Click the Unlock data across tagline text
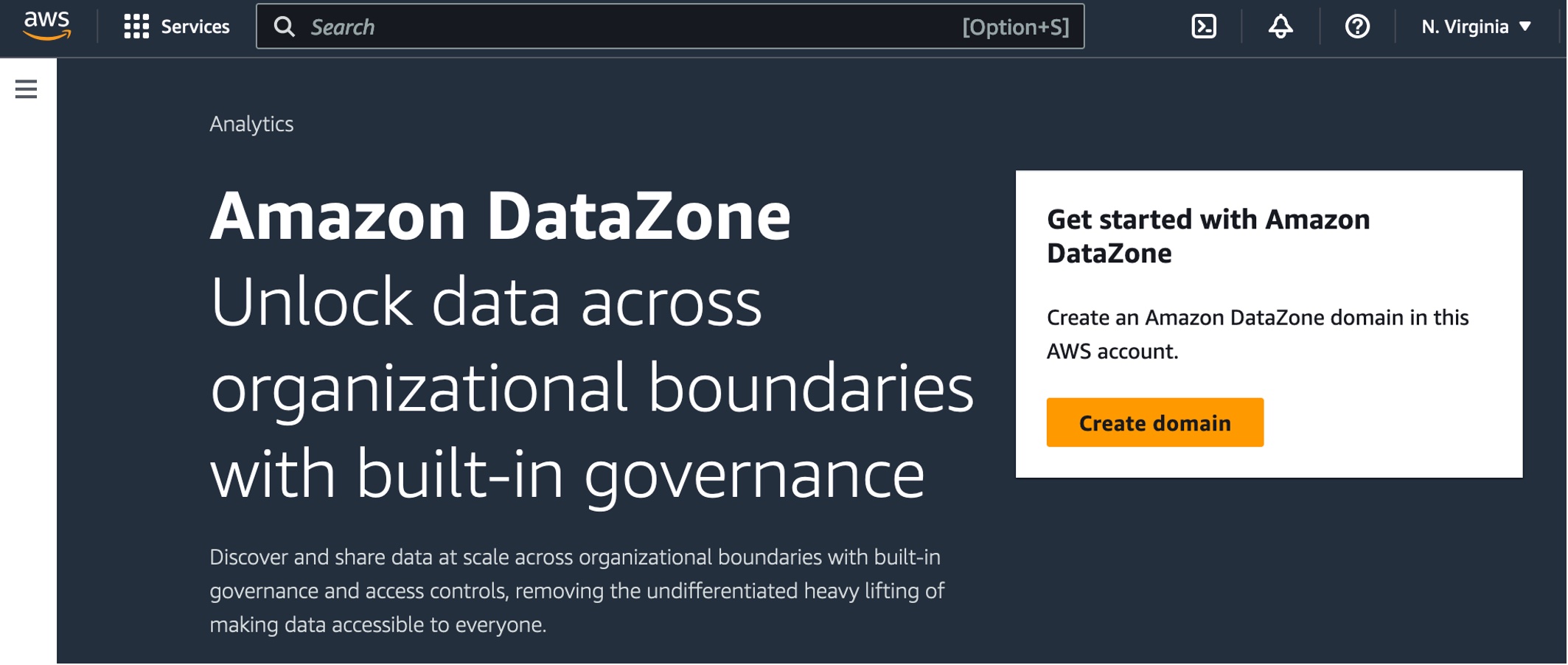This screenshot has height=665, width=1568. (x=486, y=302)
